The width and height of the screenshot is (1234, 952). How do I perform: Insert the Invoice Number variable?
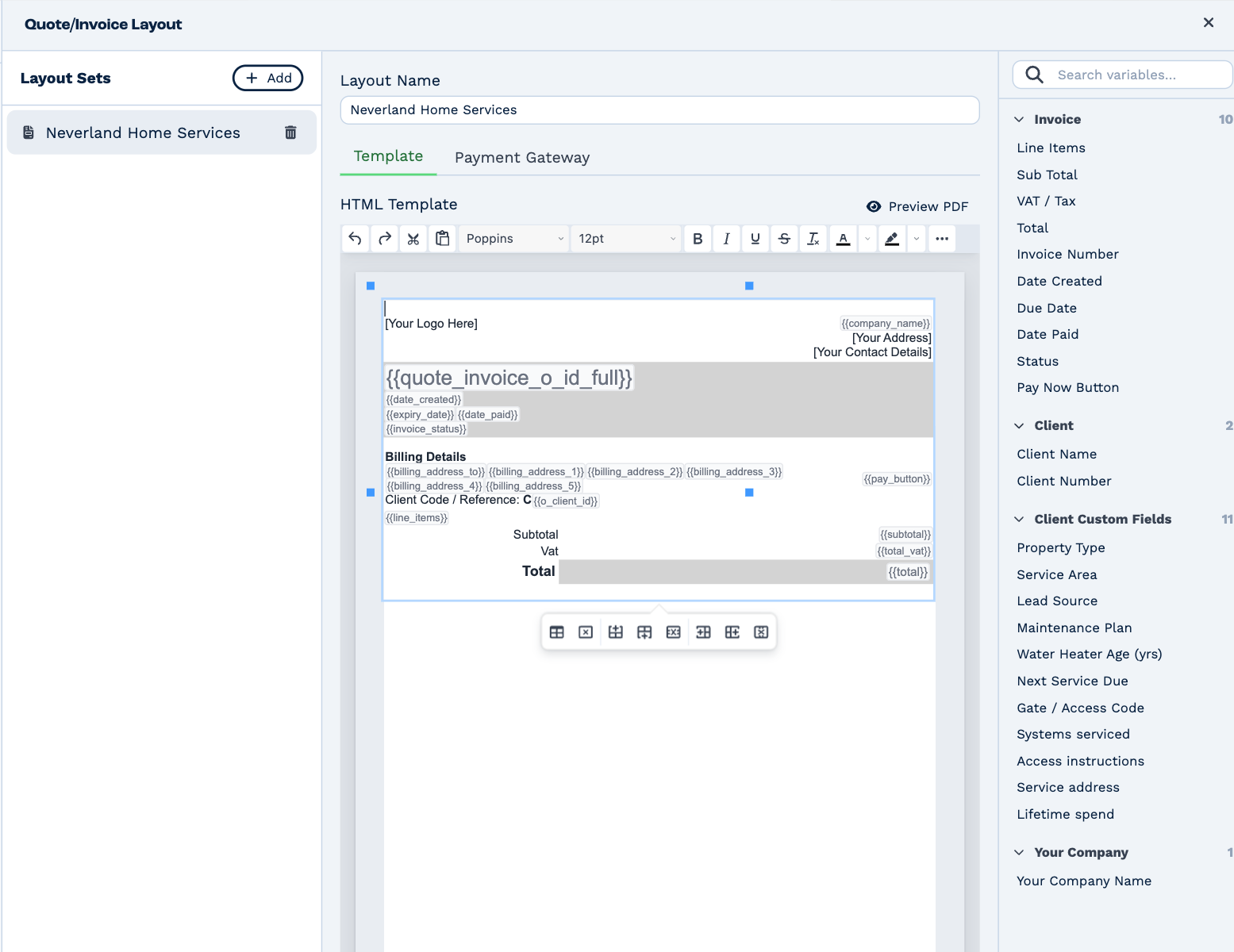click(1068, 255)
